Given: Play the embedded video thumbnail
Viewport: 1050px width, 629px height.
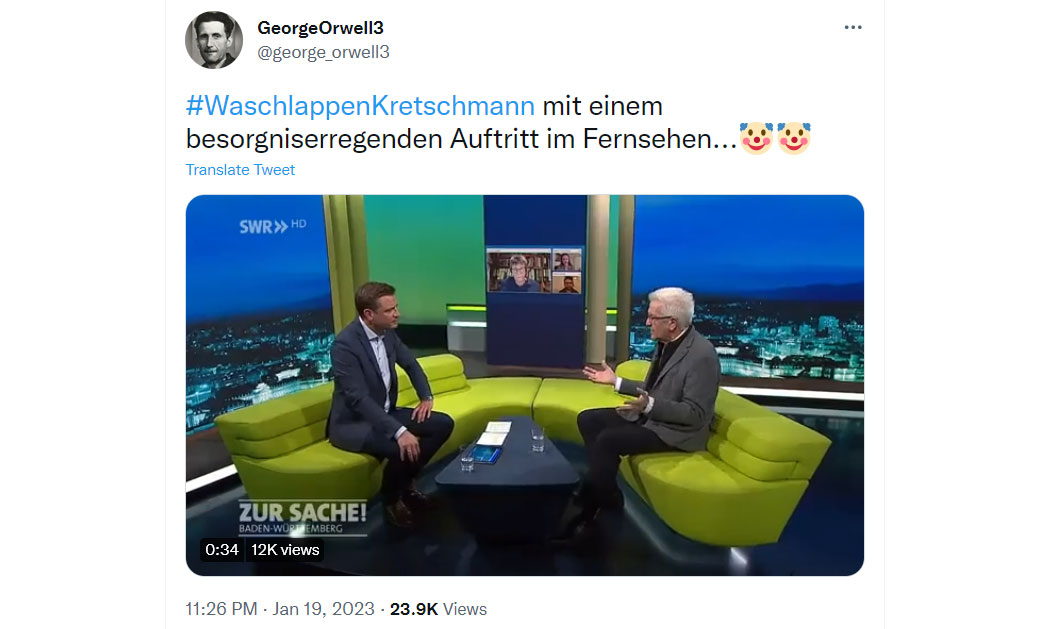Looking at the screenshot, I should [x=524, y=385].
